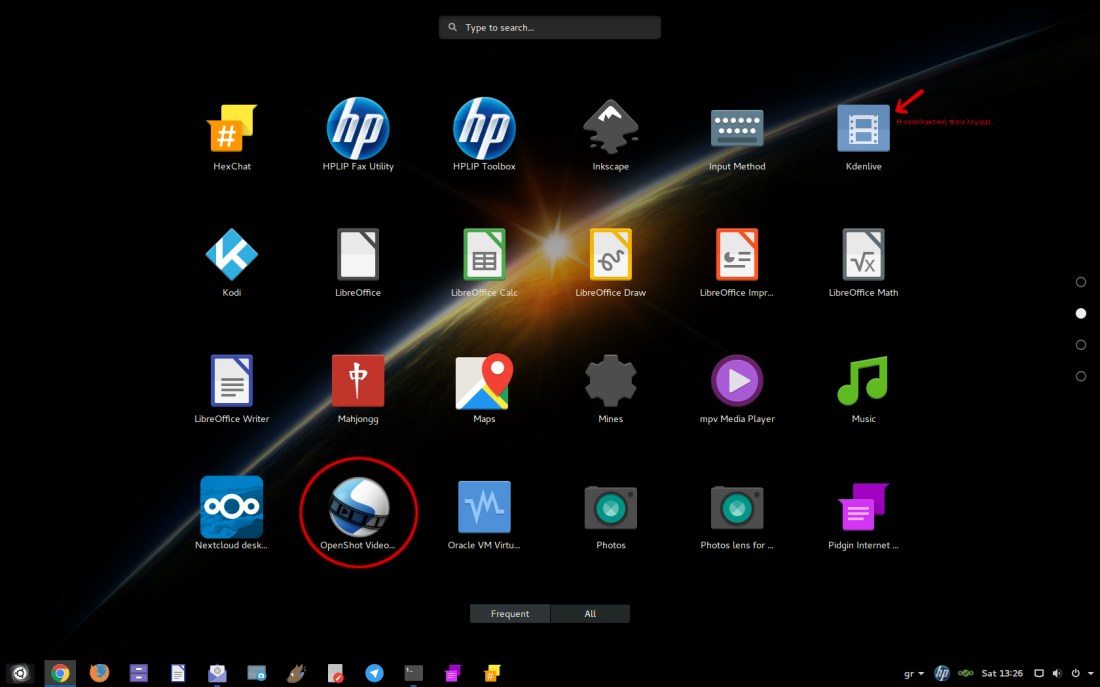
Task: Launch Nextcloud desktop client
Action: point(232,508)
